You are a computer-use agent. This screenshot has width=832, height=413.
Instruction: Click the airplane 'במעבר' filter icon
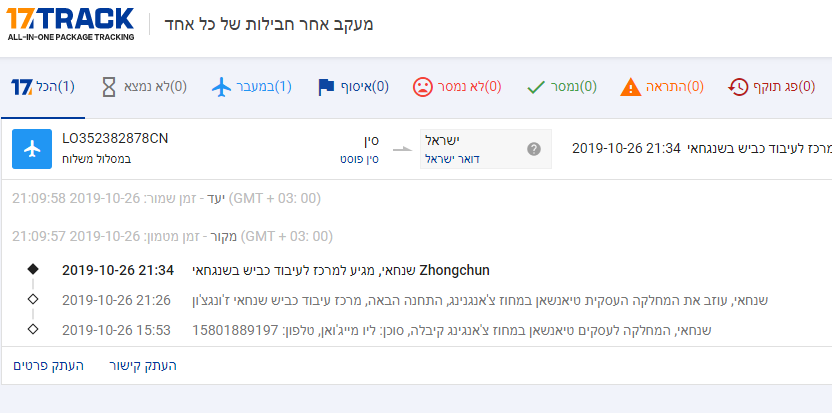click(223, 87)
